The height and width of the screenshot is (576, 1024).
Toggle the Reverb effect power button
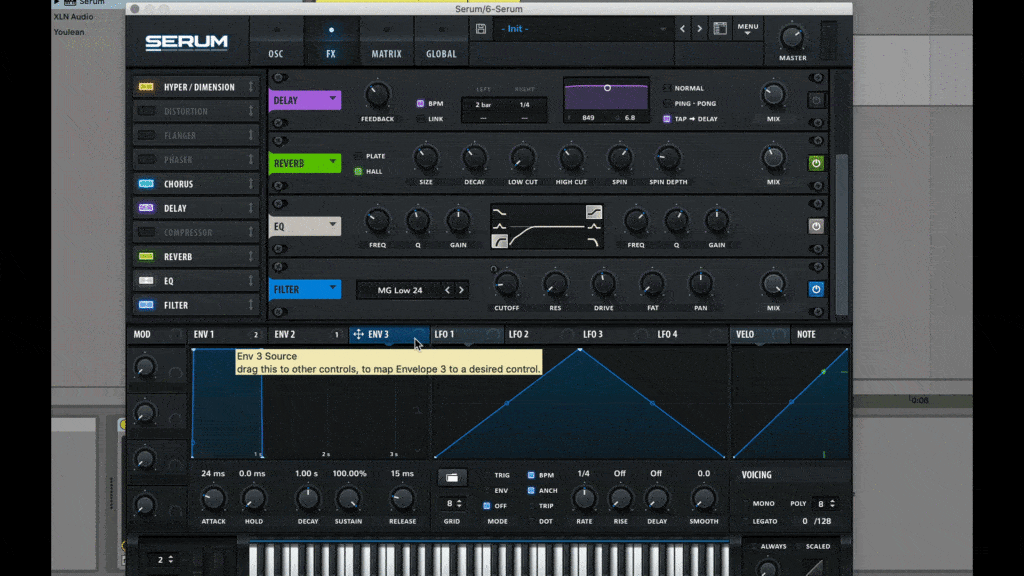pyautogui.click(x=816, y=163)
